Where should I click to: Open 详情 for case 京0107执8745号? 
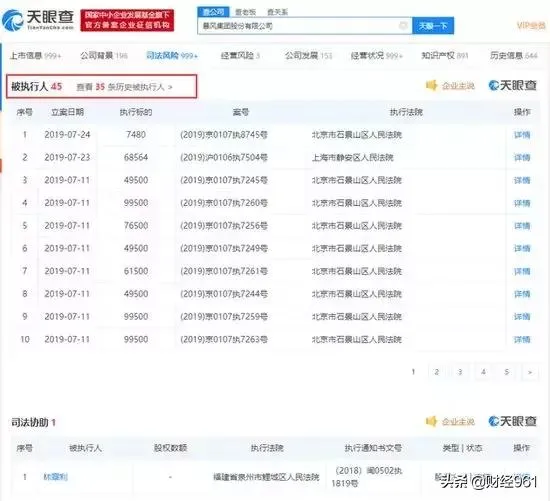click(522, 135)
